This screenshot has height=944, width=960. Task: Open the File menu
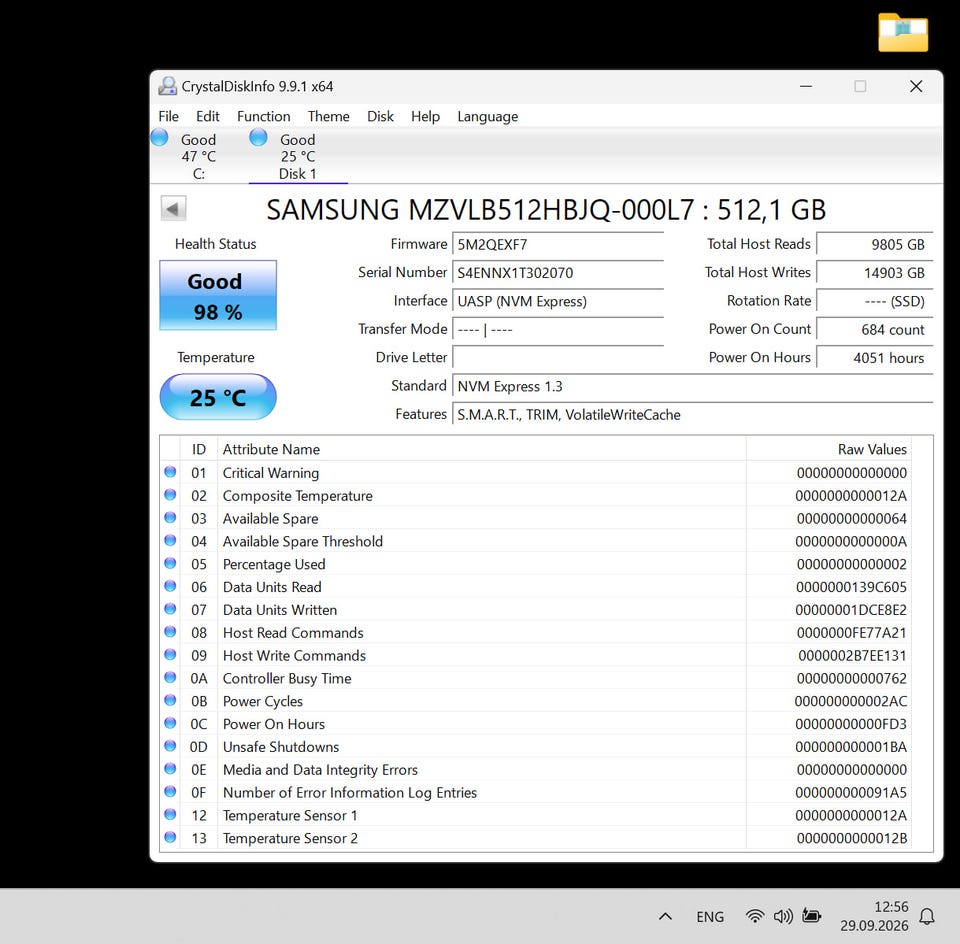coord(168,116)
